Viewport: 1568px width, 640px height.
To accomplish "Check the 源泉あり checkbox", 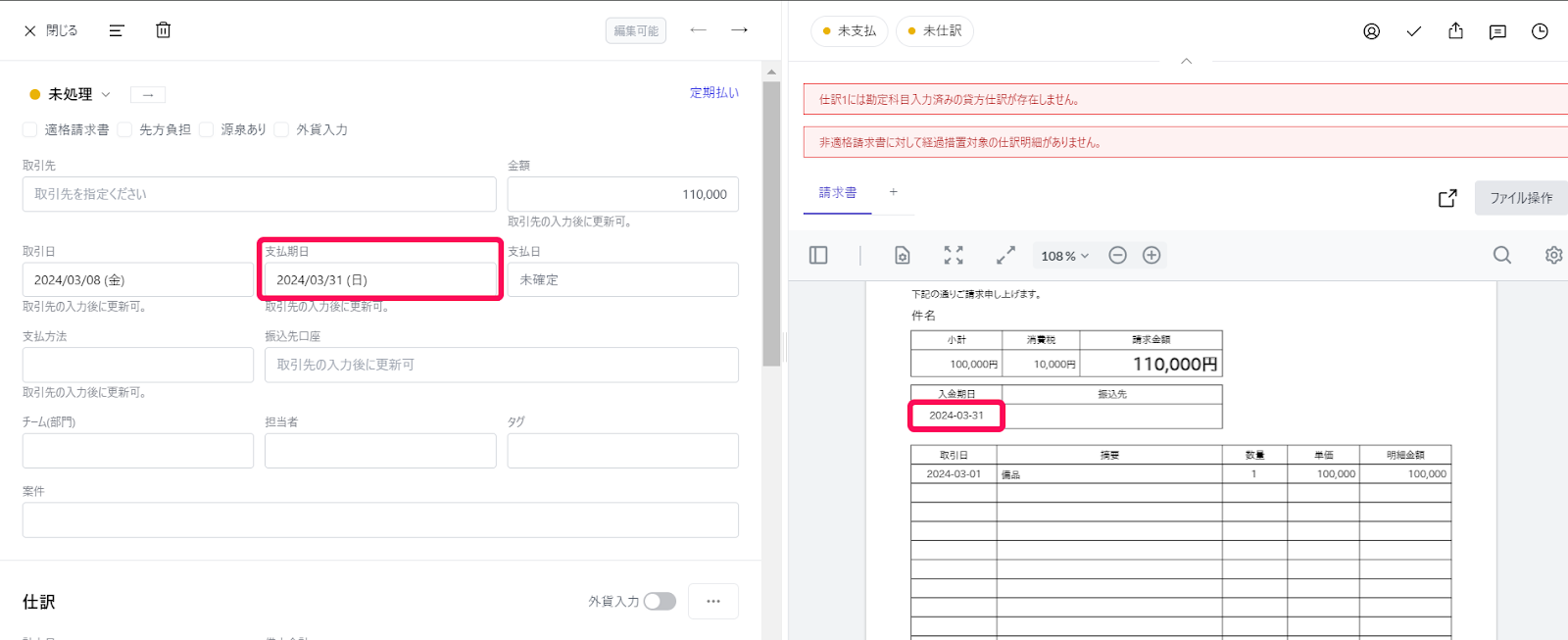I will click(x=206, y=129).
